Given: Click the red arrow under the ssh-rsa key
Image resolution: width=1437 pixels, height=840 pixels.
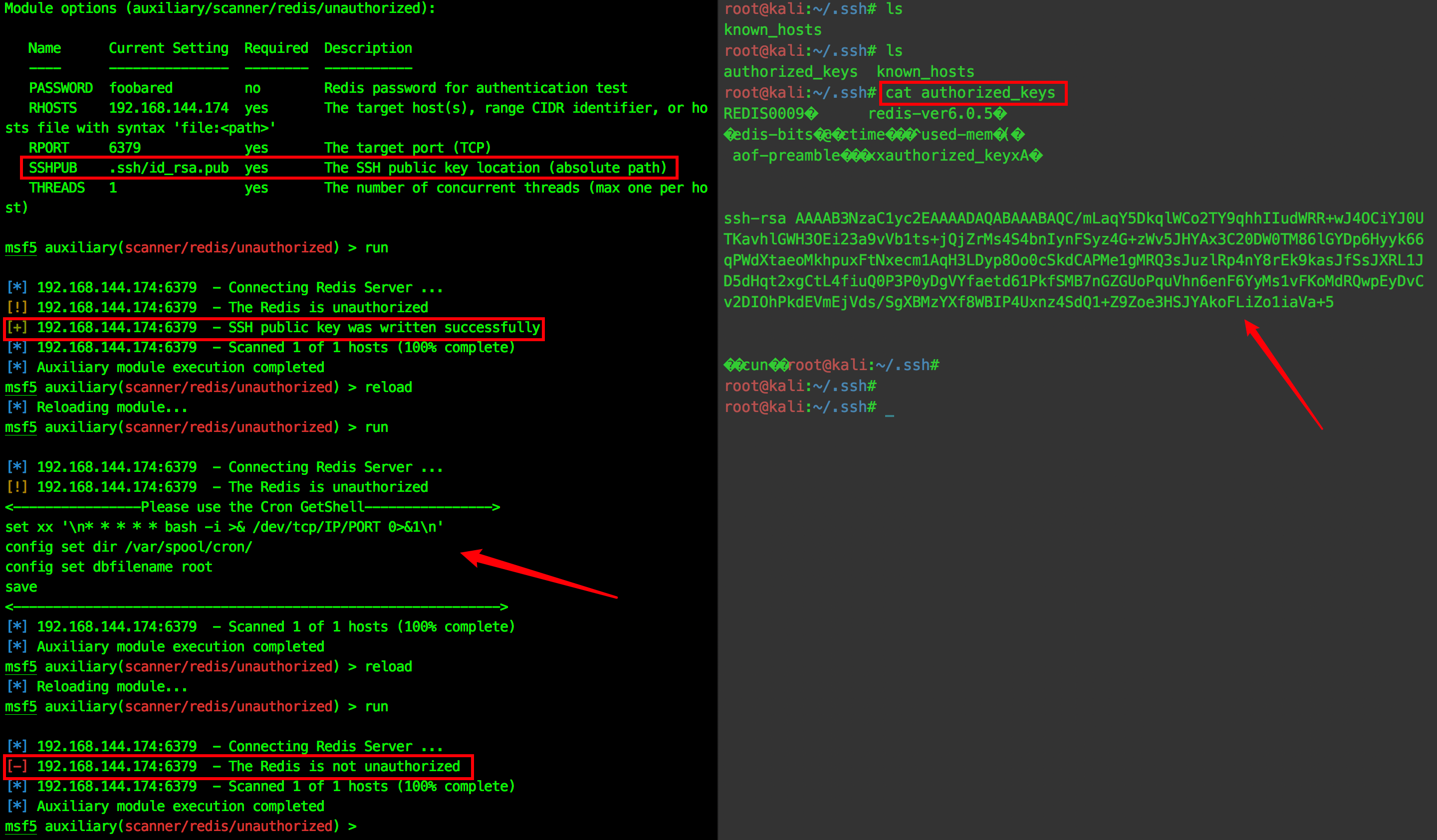Looking at the screenshot, I should pyautogui.click(x=1283, y=373).
